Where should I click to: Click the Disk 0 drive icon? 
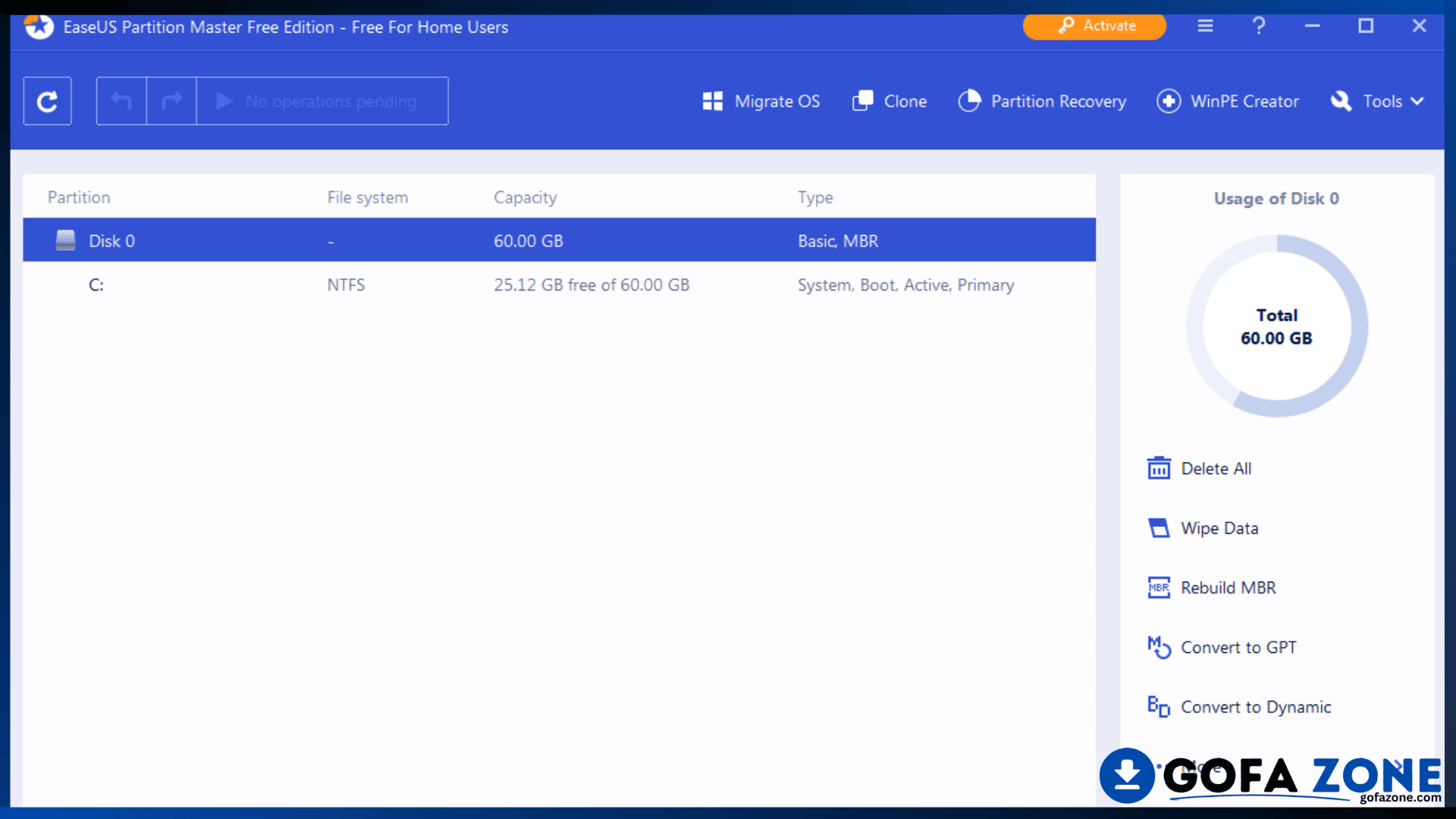[66, 240]
